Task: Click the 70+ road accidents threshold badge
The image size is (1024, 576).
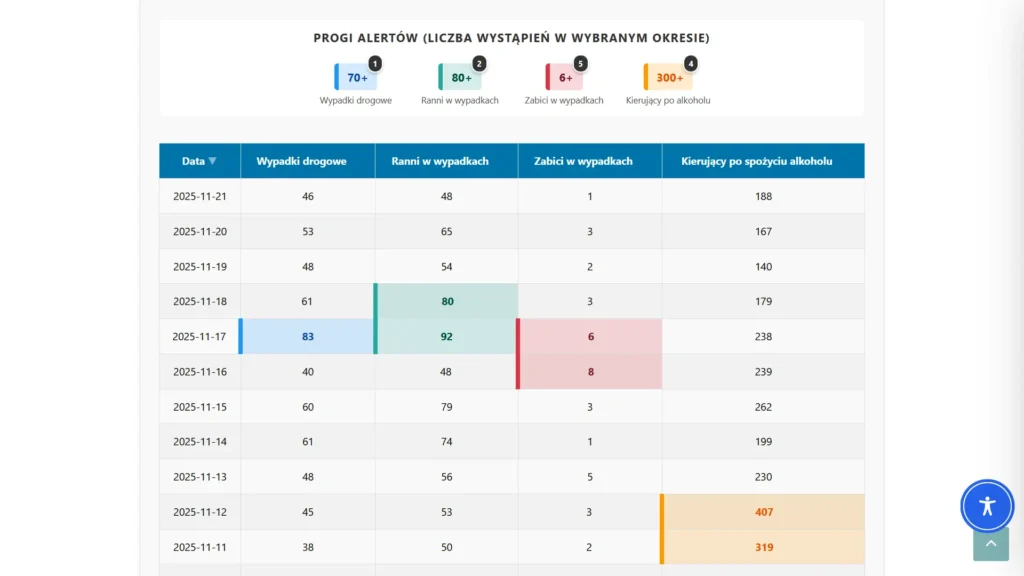Action: coord(357,78)
